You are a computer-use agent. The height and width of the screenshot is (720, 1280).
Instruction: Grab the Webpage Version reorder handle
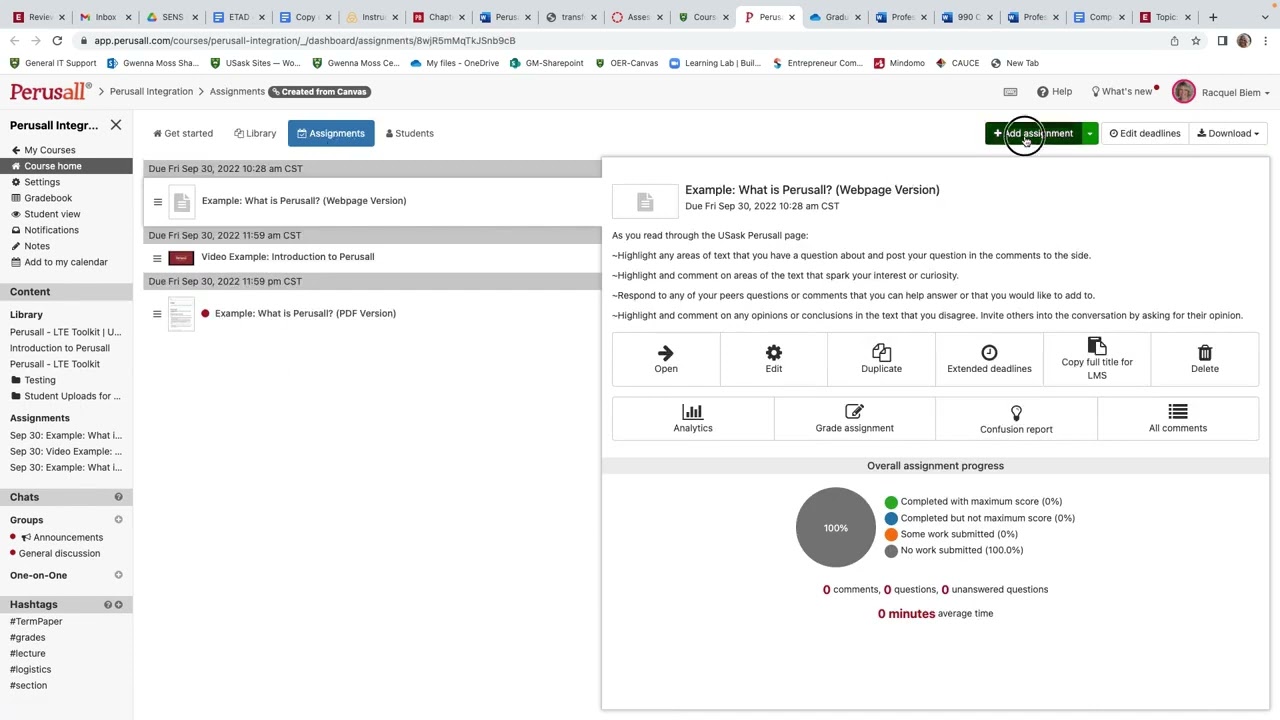(157, 201)
